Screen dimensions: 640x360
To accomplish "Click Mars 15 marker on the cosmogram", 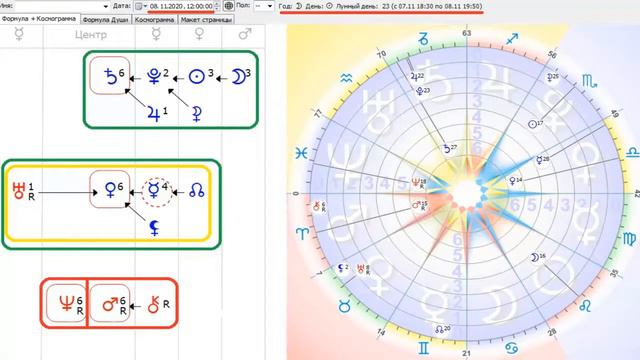I will [x=419, y=205].
